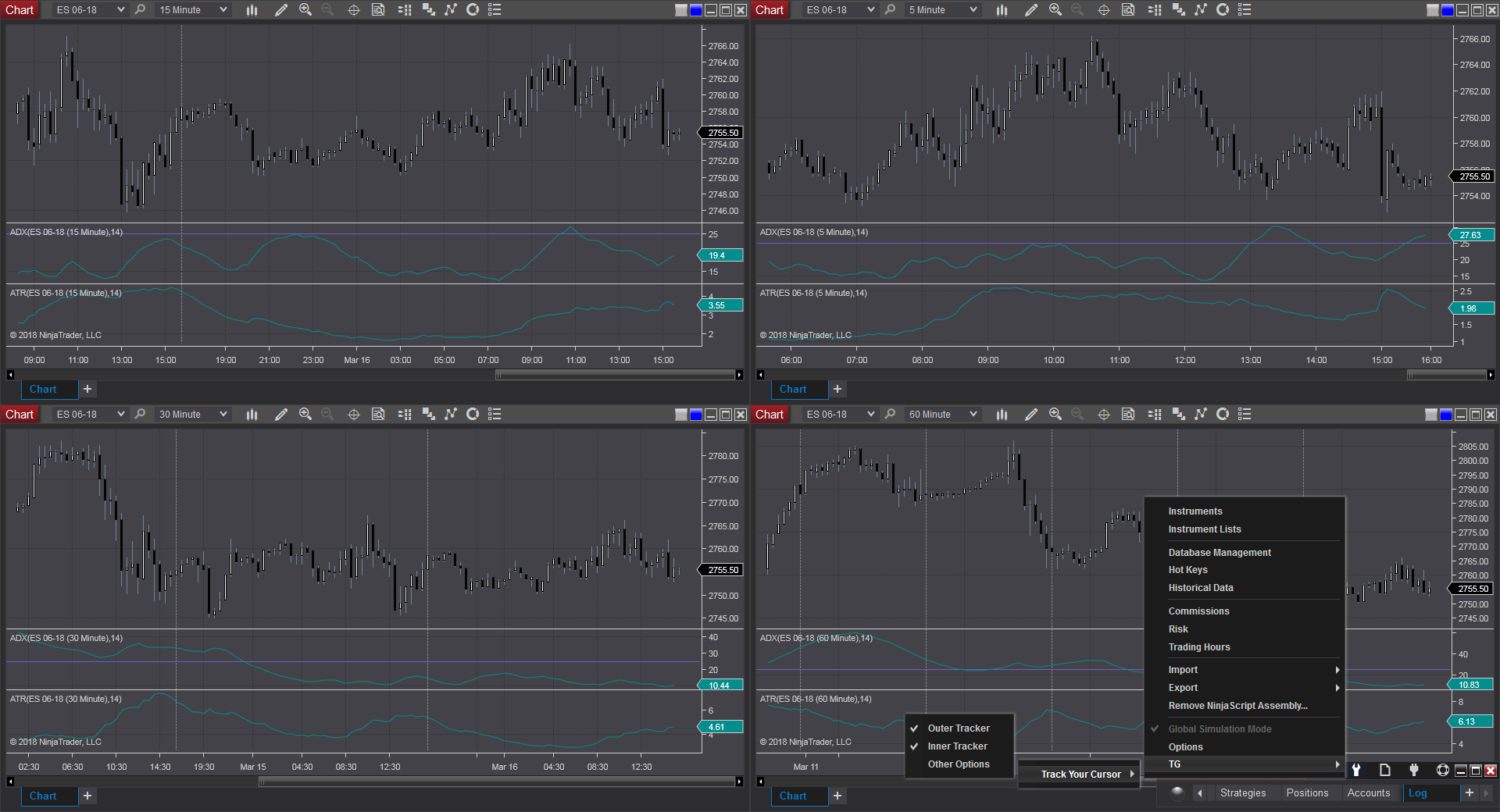Toggle Global Simulation Mode
This screenshot has width=1500, height=812.
click(1244, 729)
